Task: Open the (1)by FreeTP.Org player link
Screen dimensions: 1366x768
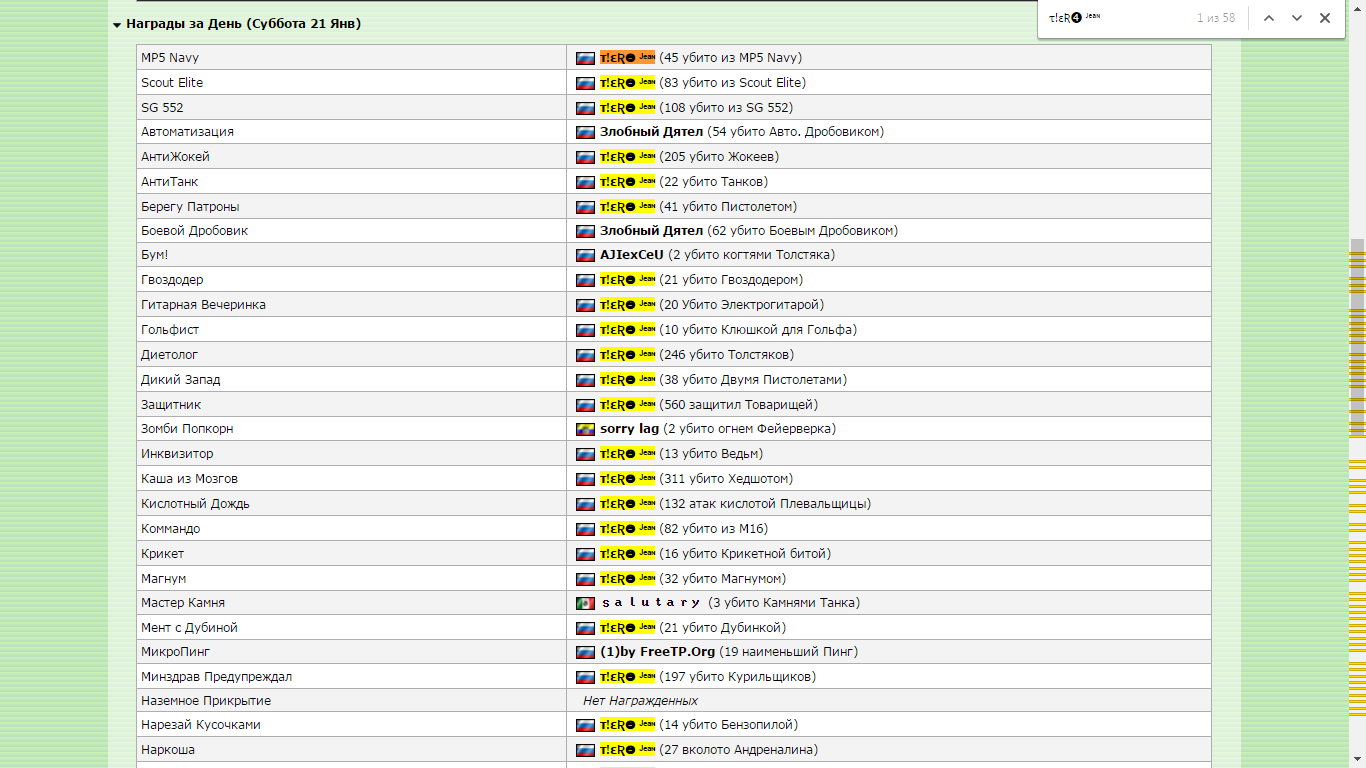Action: pyautogui.click(x=657, y=652)
